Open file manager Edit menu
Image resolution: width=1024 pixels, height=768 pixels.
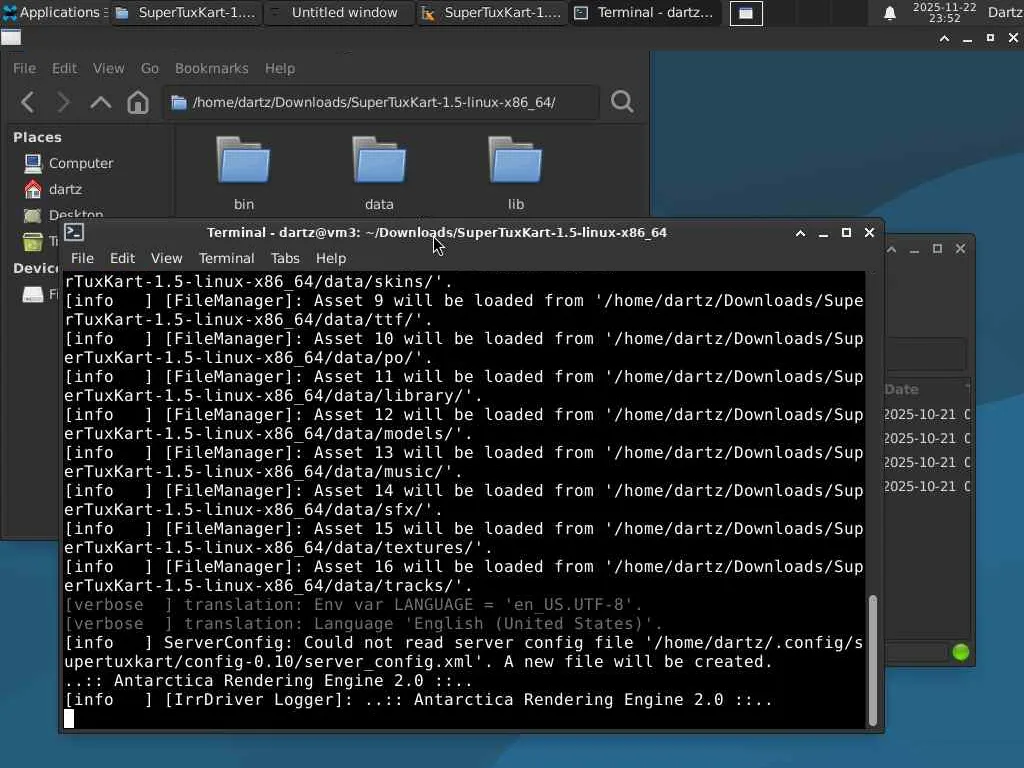pos(64,69)
